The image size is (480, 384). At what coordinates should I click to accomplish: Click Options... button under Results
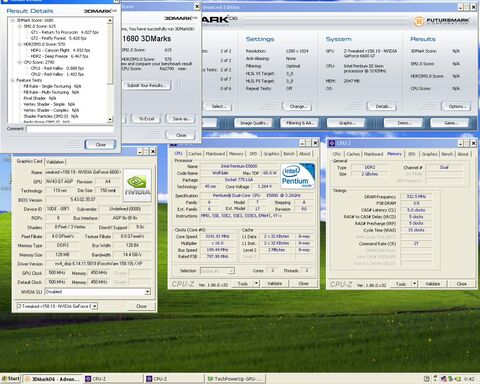[456, 107]
